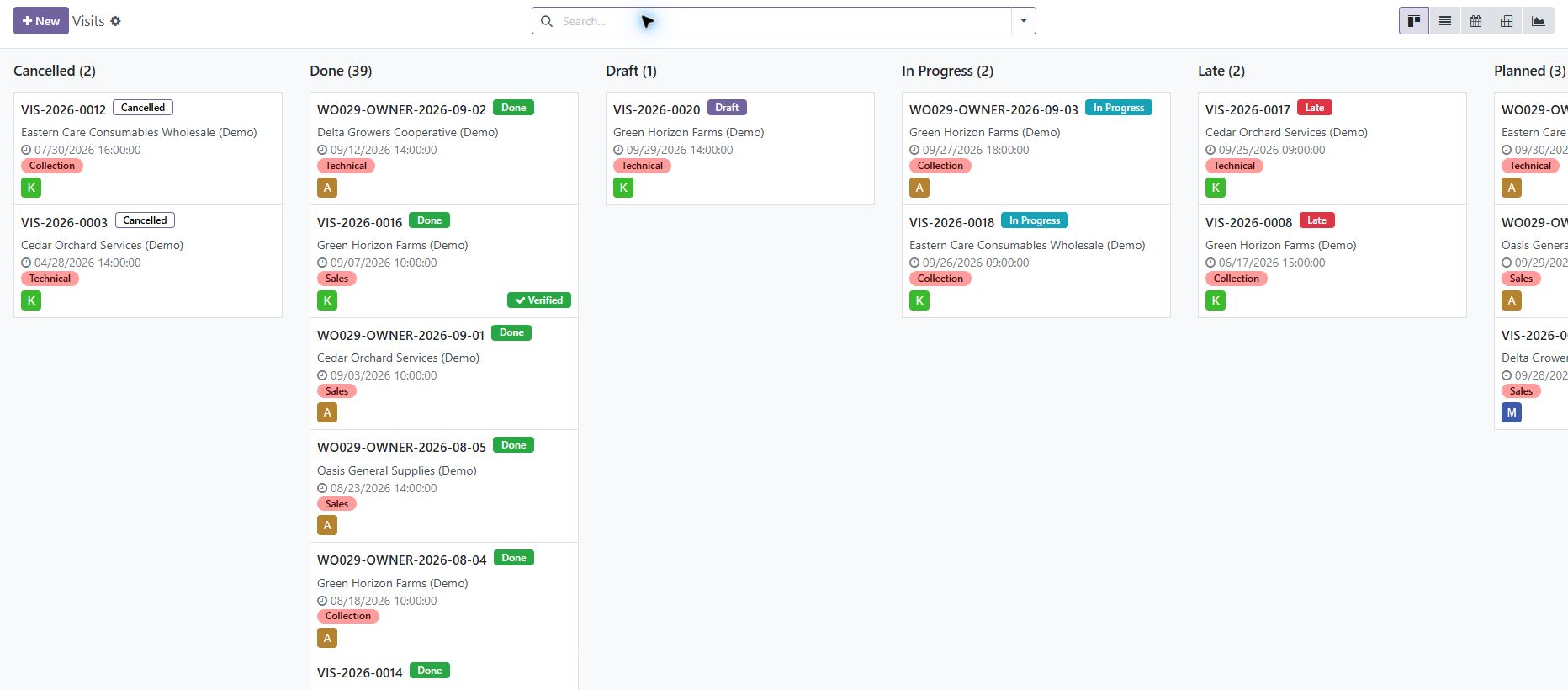
Task: Click the search magnifier icon
Action: click(x=547, y=21)
